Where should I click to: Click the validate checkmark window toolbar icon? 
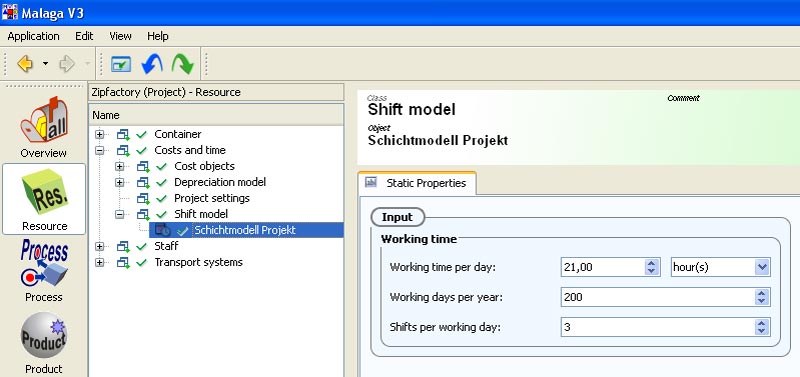tap(121, 64)
